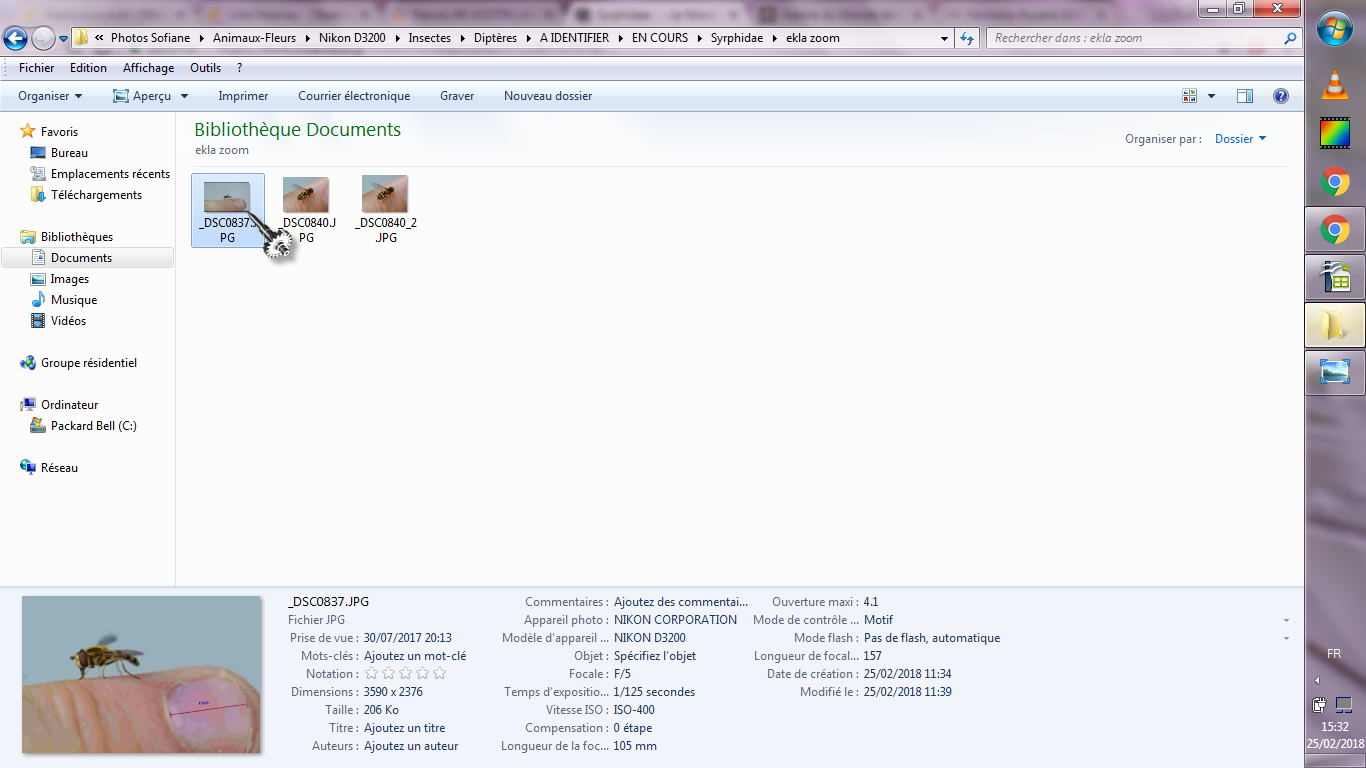This screenshot has height=768, width=1366.
Task: Open the address bar history dropdown
Action: click(945, 38)
